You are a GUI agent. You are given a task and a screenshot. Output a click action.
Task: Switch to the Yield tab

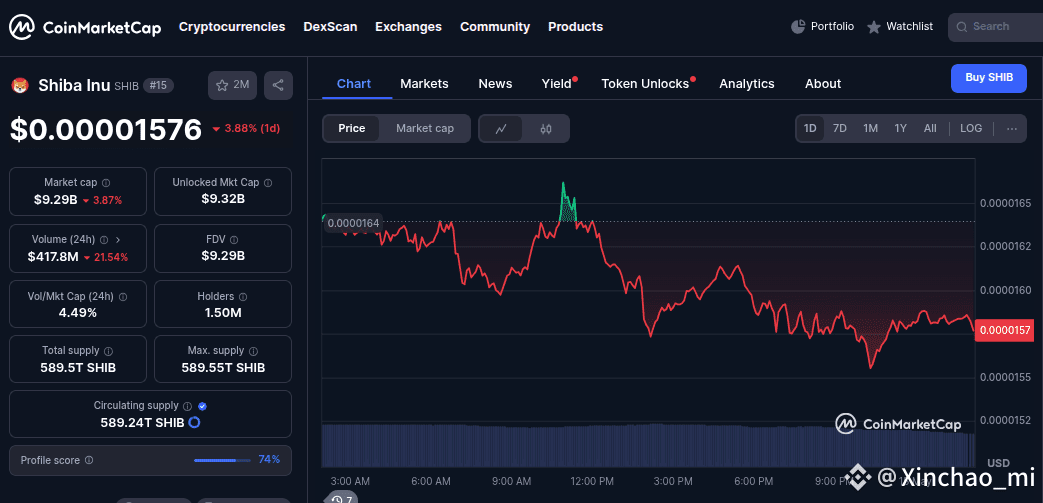click(557, 84)
